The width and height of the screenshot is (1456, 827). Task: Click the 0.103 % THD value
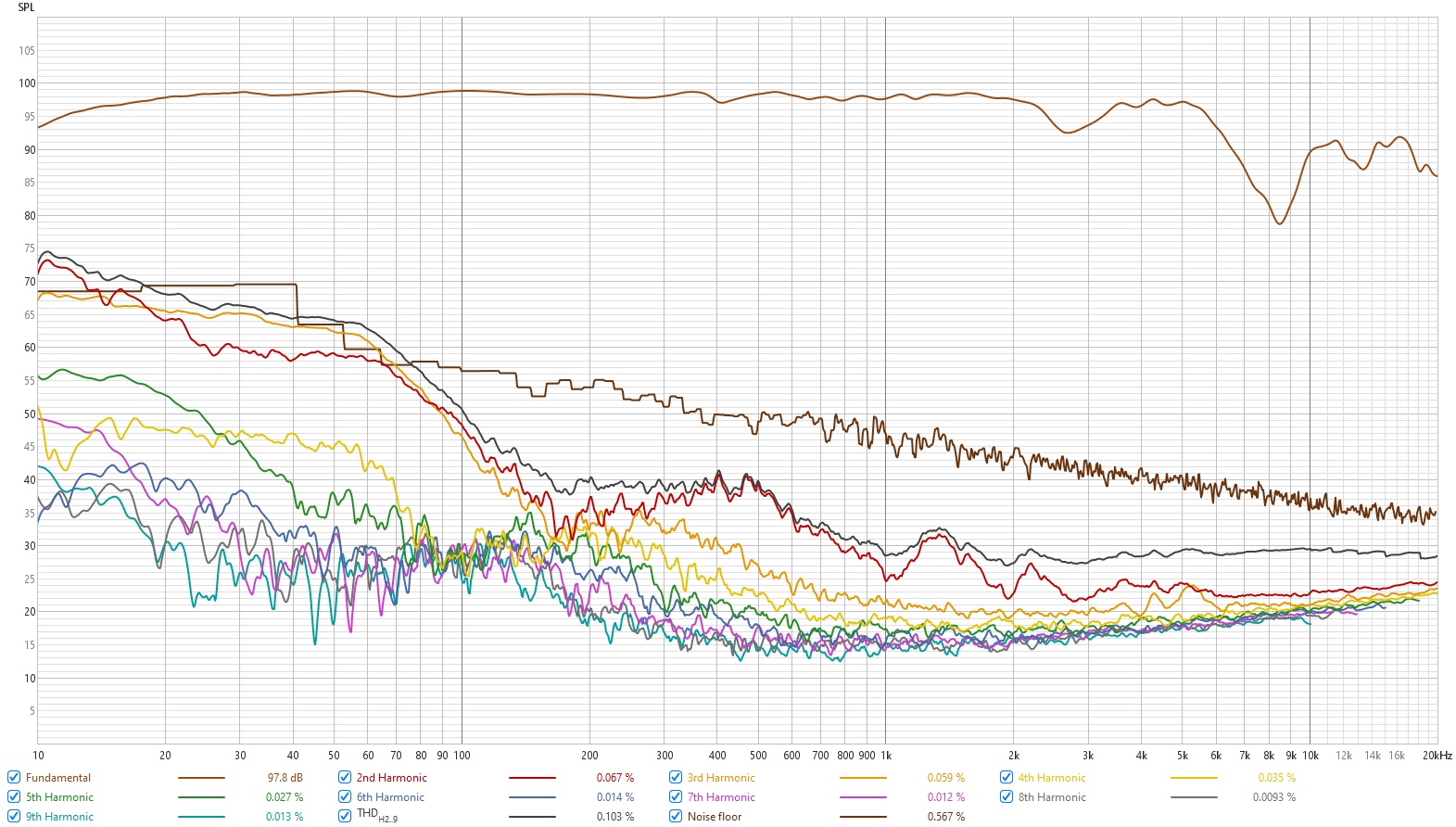[615, 817]
